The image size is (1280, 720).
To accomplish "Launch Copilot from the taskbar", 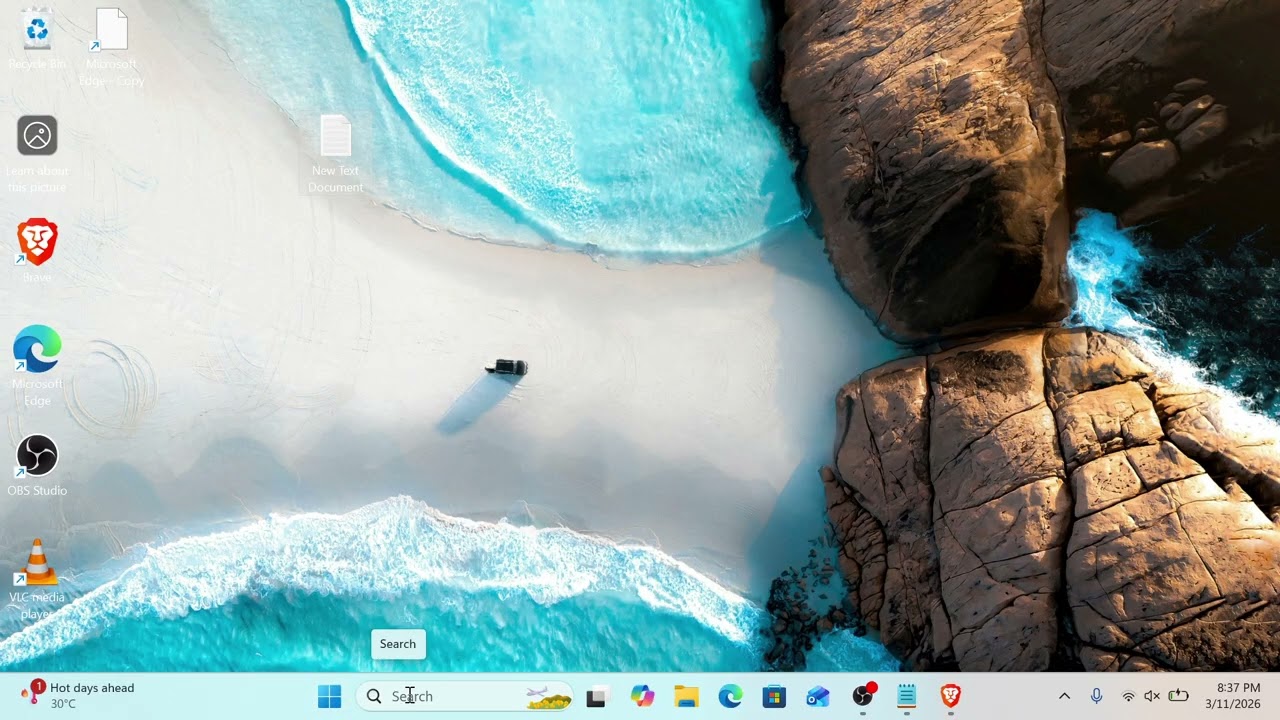I will coord(642,696).
